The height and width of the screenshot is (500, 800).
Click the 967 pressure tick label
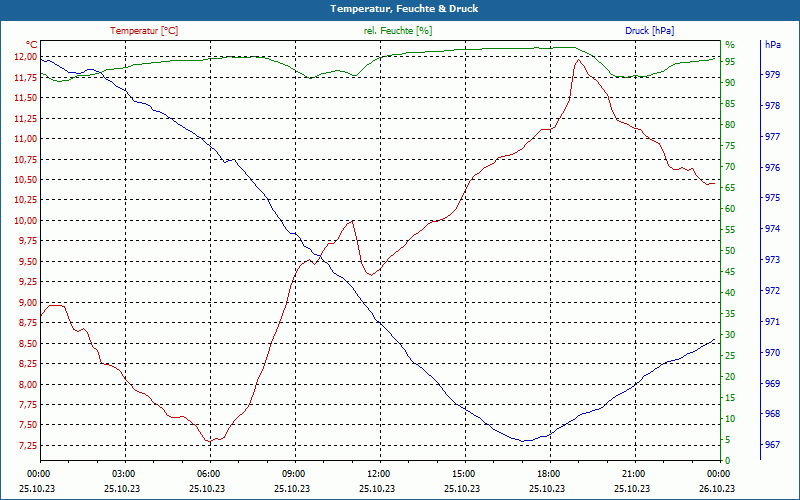point(773,444)
